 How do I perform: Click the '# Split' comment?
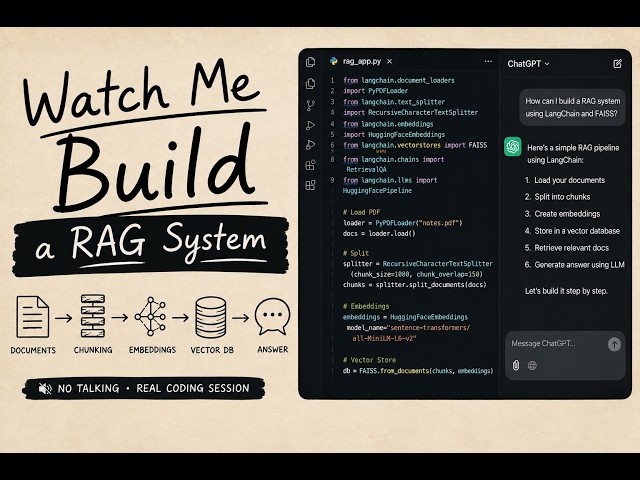click(356, 253)
